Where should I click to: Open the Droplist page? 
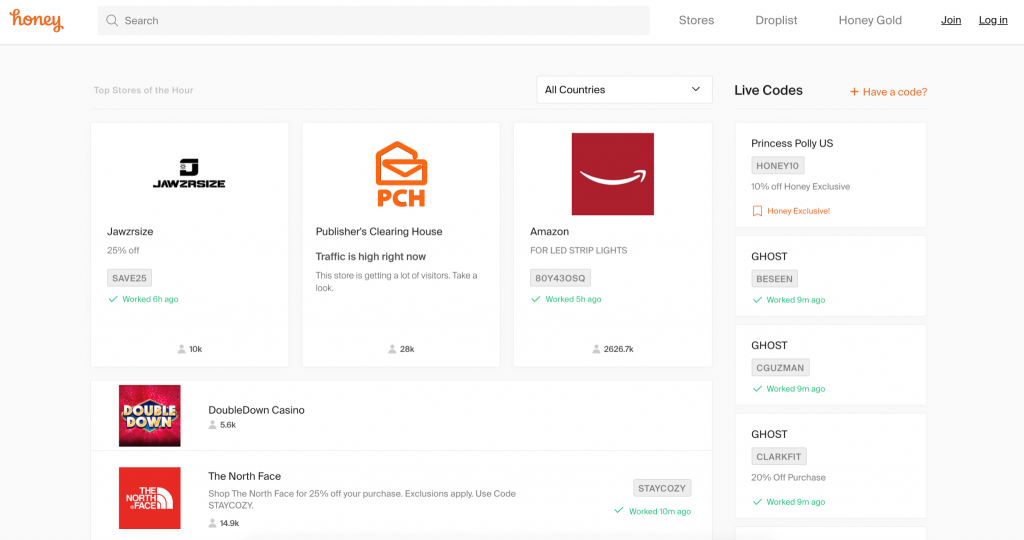[776, 20]
